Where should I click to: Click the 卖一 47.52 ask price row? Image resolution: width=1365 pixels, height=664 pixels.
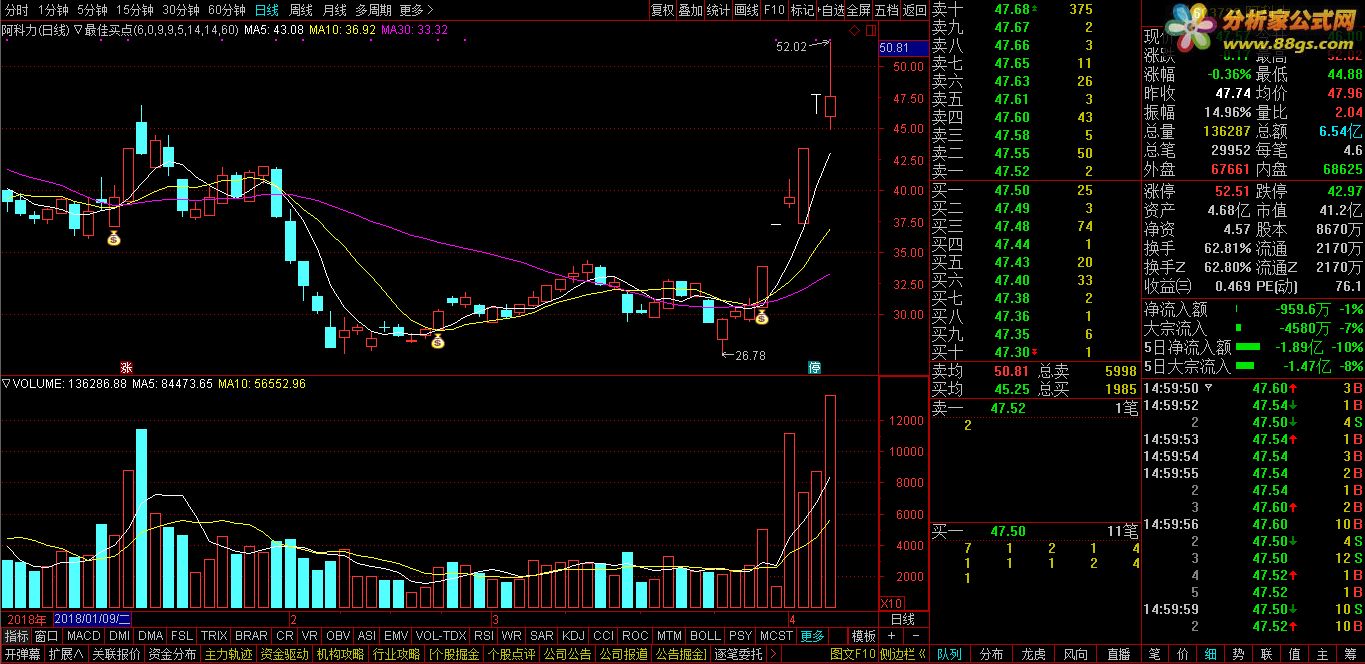click(x=1035, y=408)
